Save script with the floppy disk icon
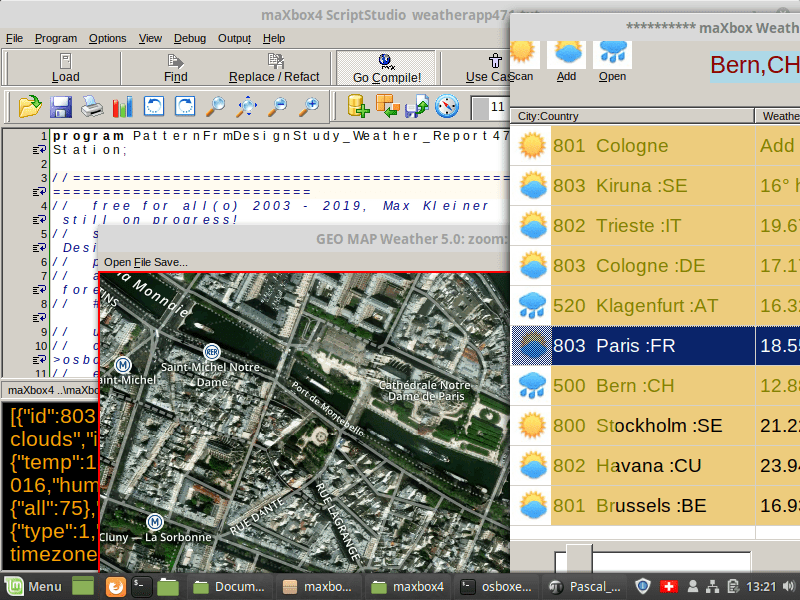 pyautogui.click(x=60, y=106)
